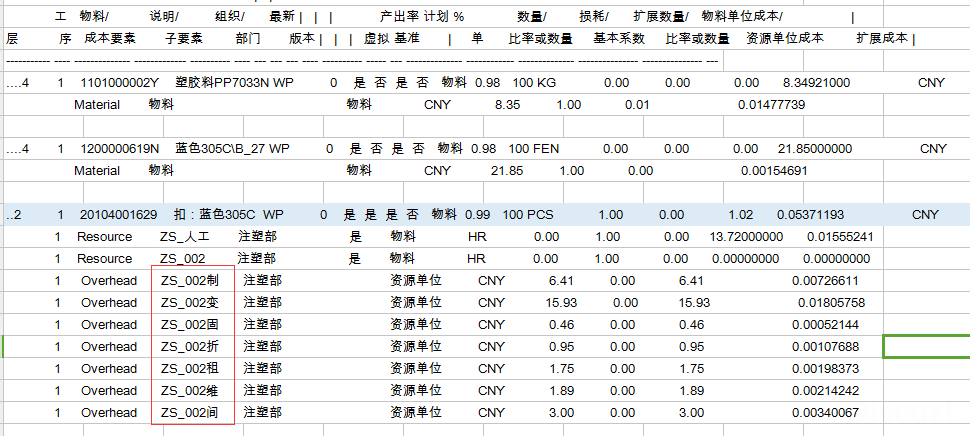This screenshot has height=436, width=970.
Task: Select the 扩展成本 header text
Action: pos(882,38)
